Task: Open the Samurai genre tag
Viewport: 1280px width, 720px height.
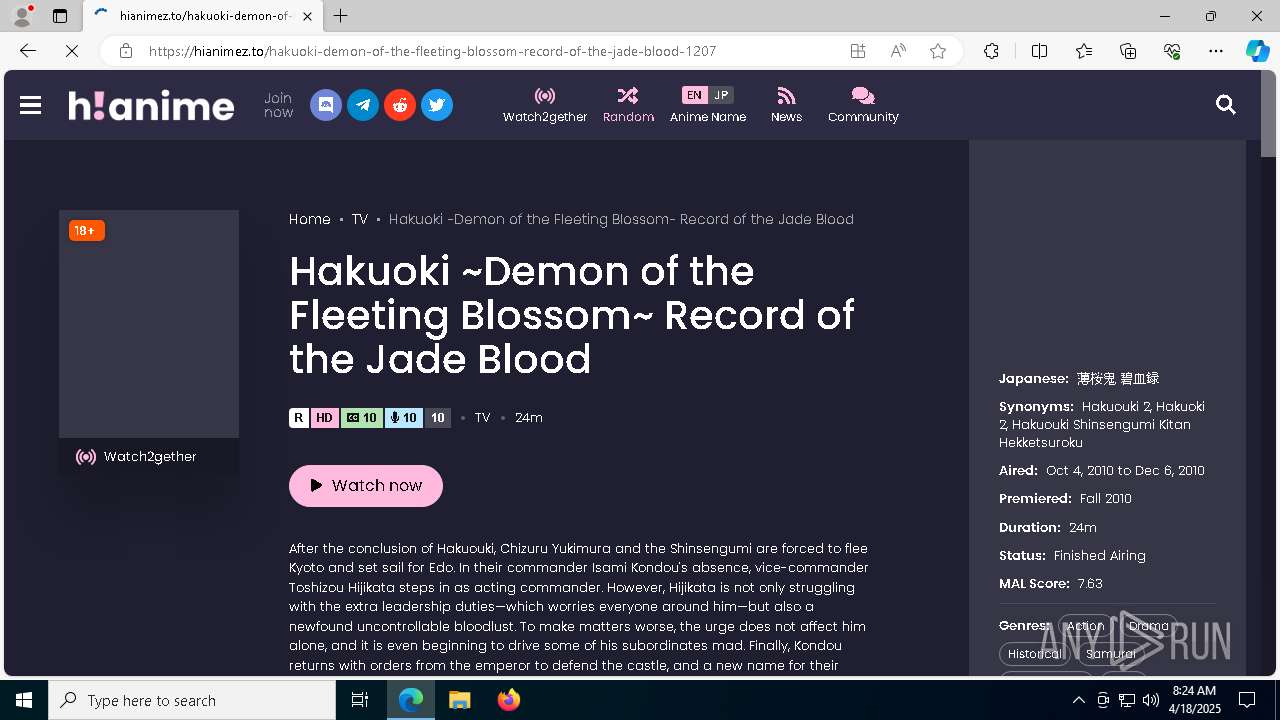Action: click(1111, 654)
